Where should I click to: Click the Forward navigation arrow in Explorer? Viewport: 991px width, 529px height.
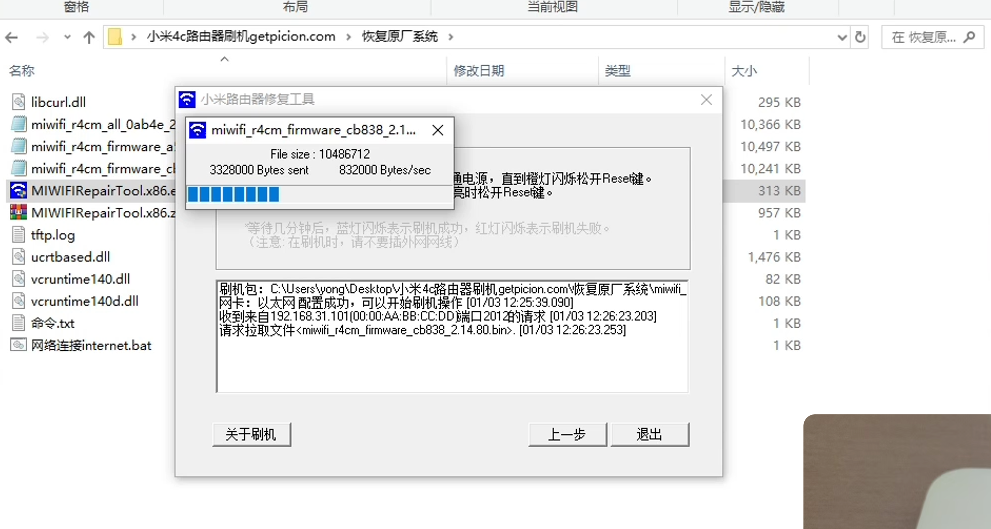pos(42,37)
